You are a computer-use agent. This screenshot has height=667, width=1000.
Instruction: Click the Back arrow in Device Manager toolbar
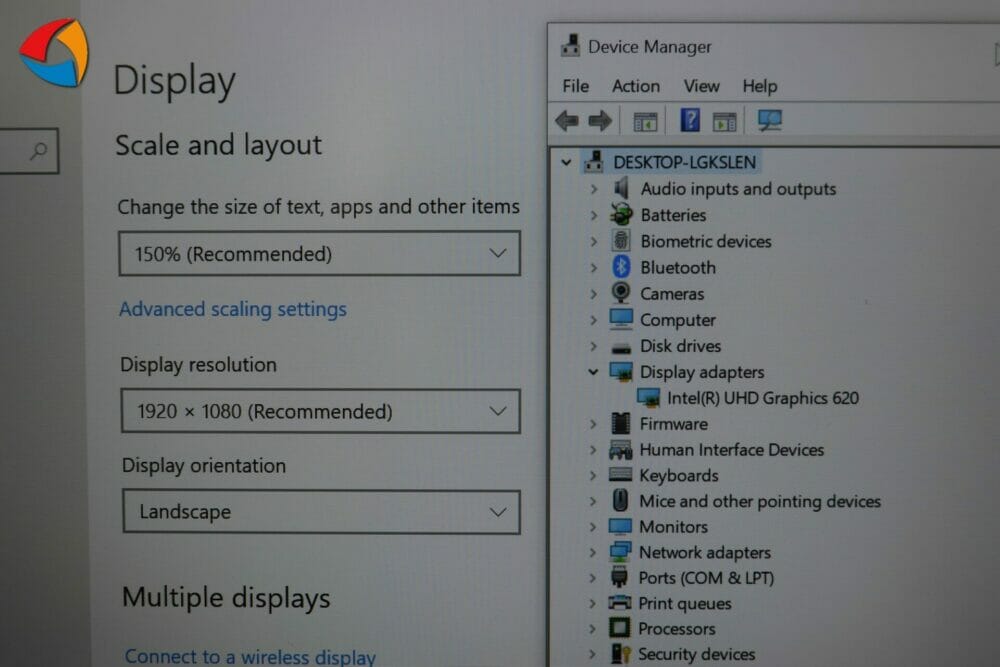(567, 121)
